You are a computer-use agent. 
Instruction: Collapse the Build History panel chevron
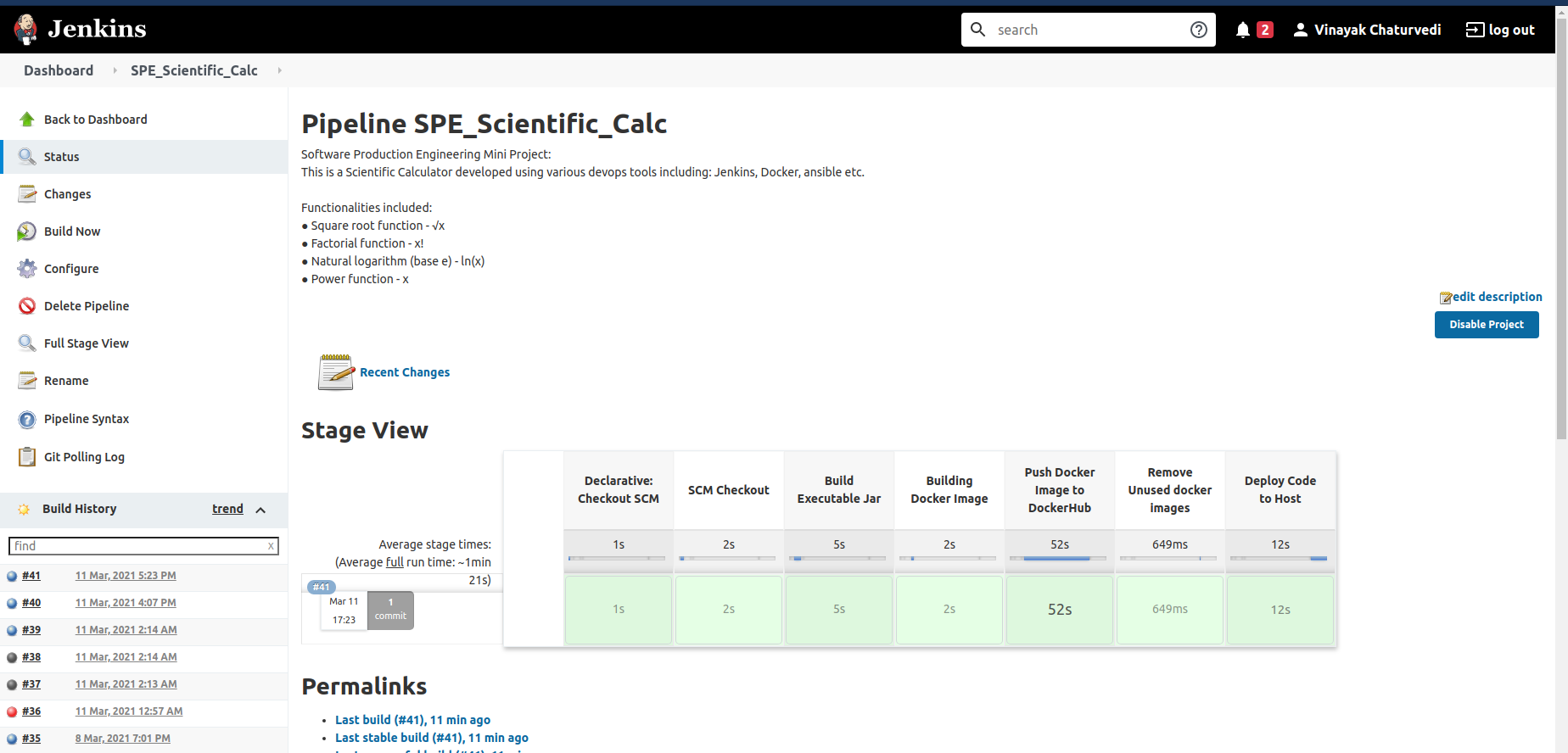pos(260,510)
